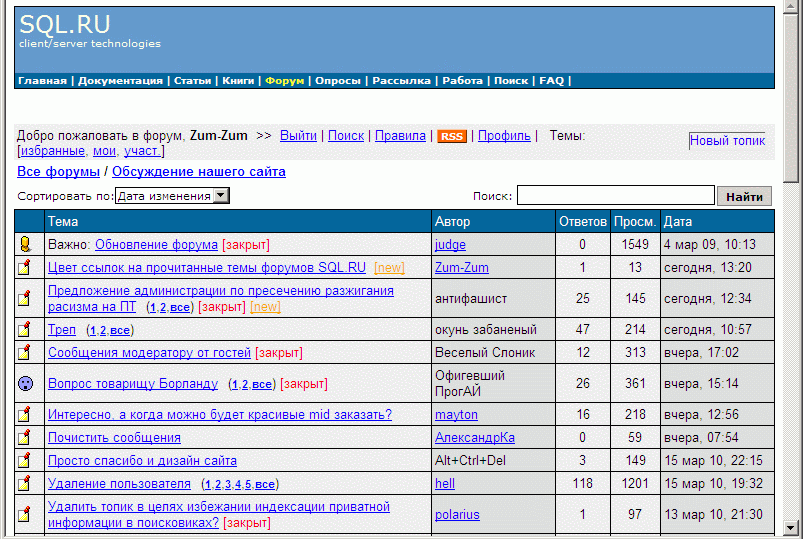Viewport: 803px width, 539px height.
Task: Click topic icon beside 'Удаление пользователя'
Action: pos(25,483)
